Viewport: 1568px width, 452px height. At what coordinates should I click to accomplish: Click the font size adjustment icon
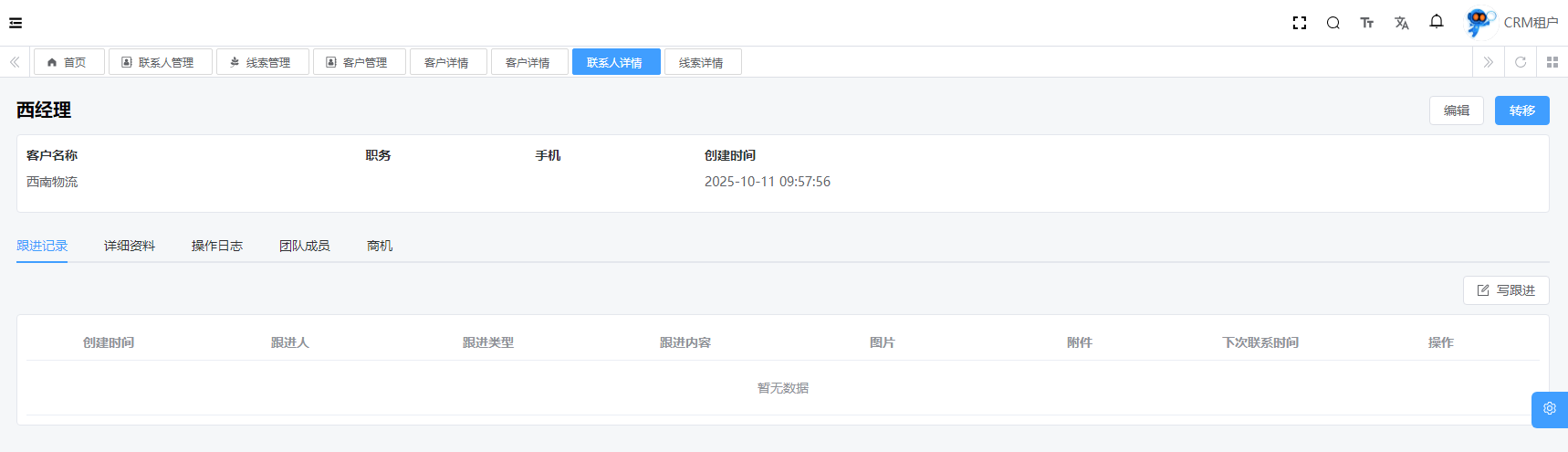click(x=1367, y=23)
